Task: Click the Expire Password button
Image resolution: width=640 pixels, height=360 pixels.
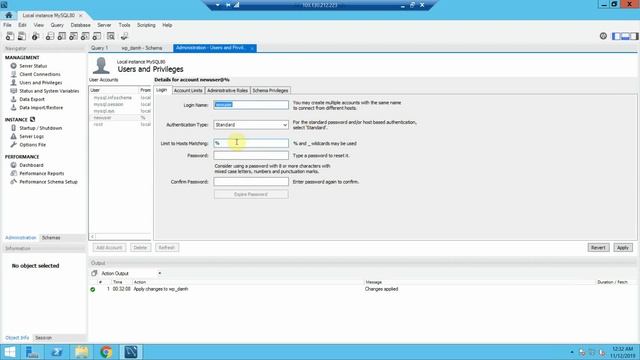Action: pos(251,194)
